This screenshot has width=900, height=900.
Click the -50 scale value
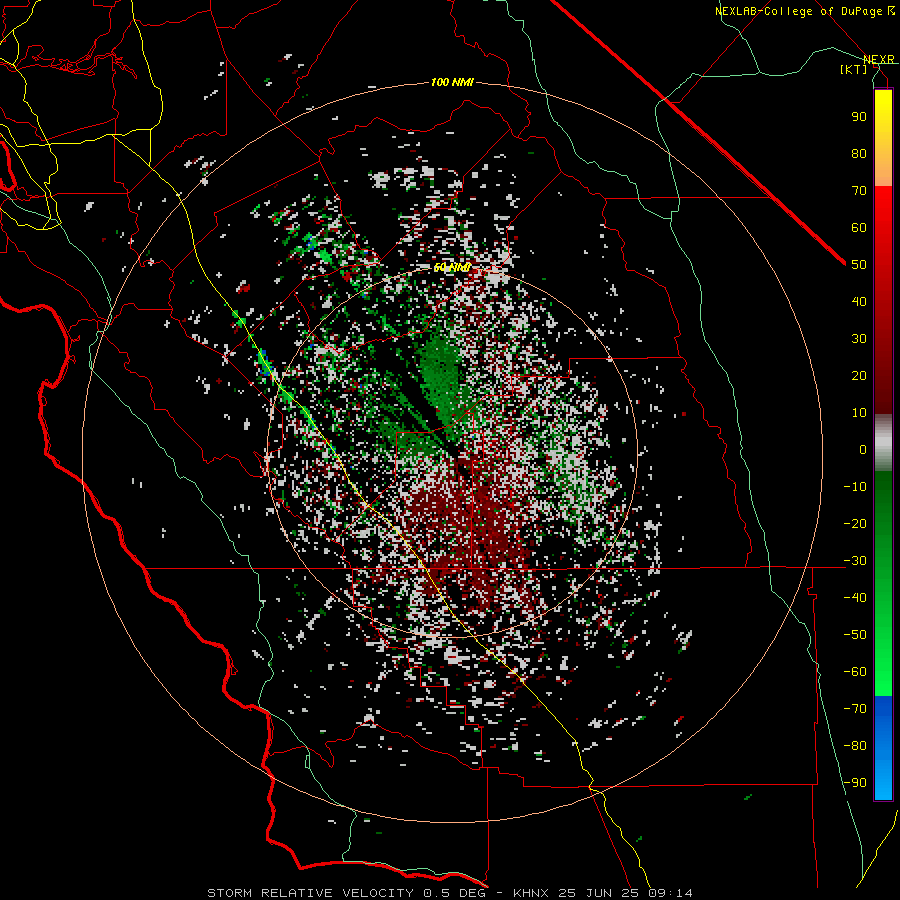point(855,635)
